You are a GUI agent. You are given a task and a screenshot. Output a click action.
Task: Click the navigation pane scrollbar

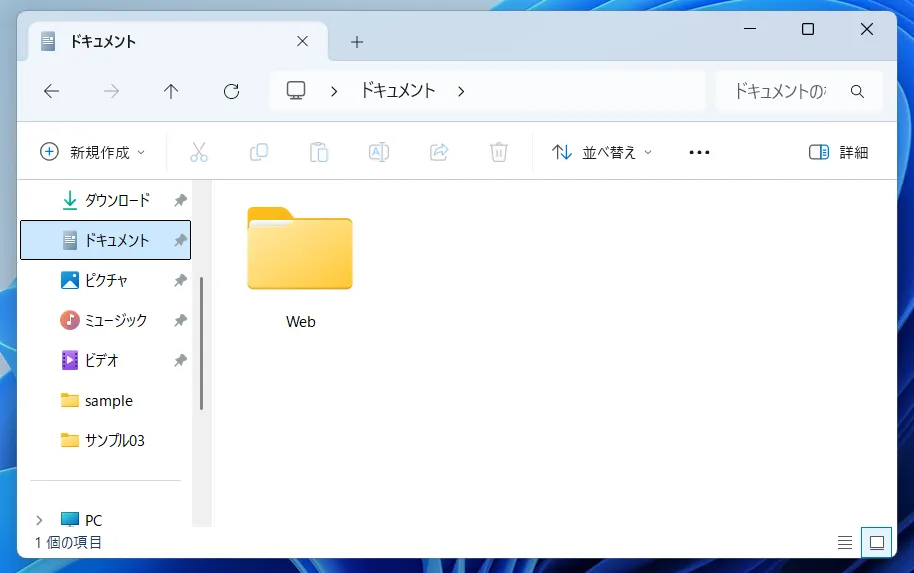click(202, 343)
